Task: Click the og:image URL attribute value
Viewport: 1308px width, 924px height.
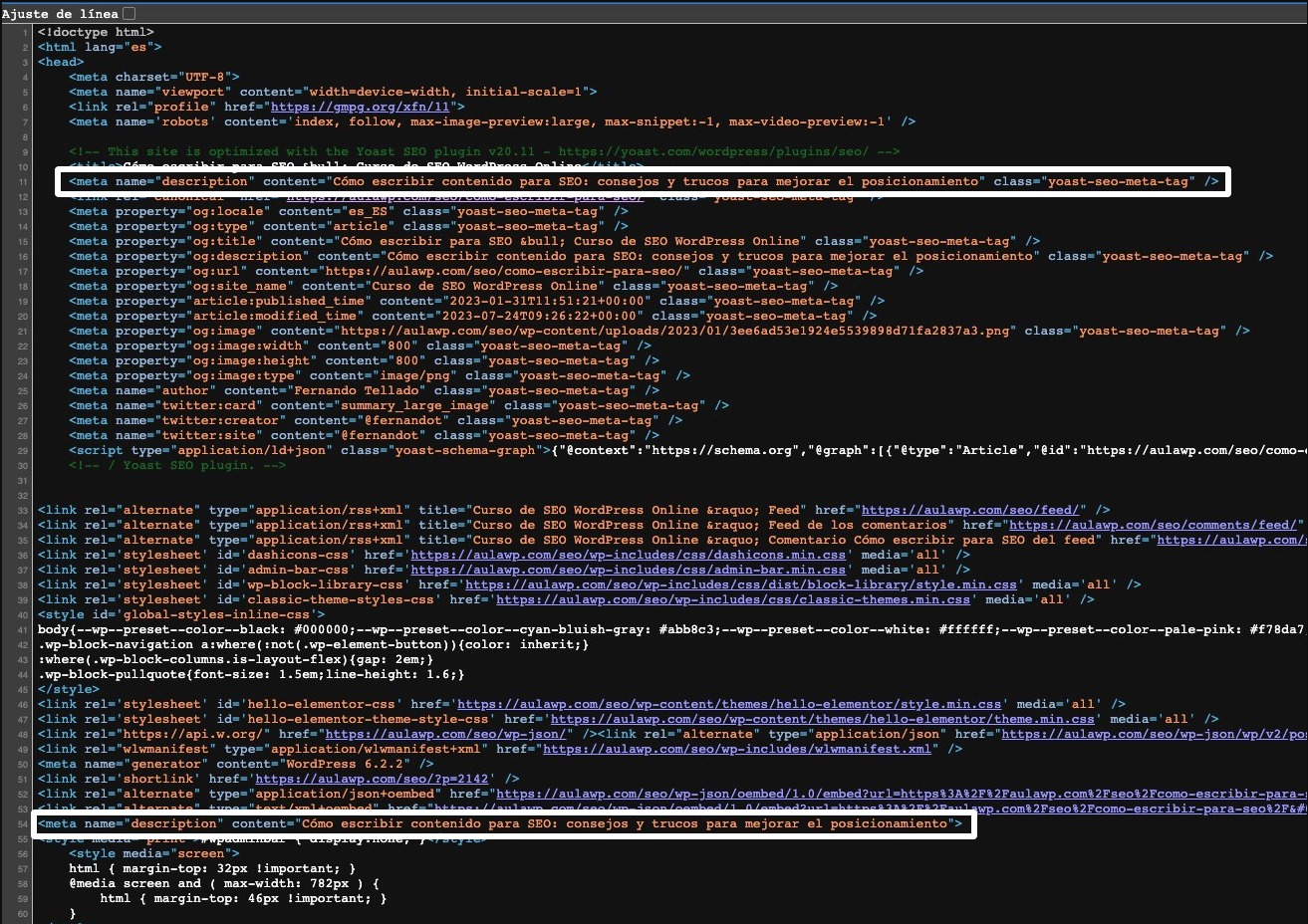Action: click(675, 331)
